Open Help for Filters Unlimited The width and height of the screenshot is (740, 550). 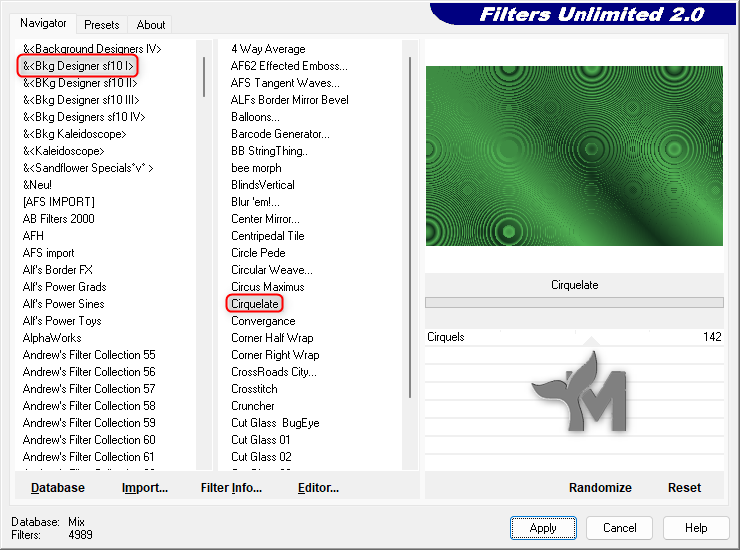tap(697, 528)
